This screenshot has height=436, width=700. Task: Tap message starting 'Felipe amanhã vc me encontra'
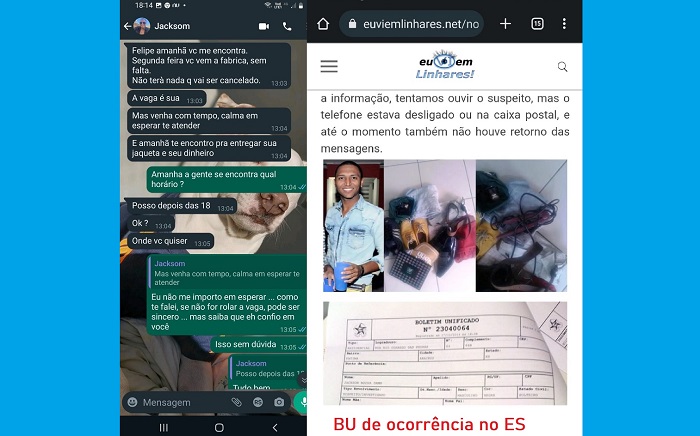(209, 66)
